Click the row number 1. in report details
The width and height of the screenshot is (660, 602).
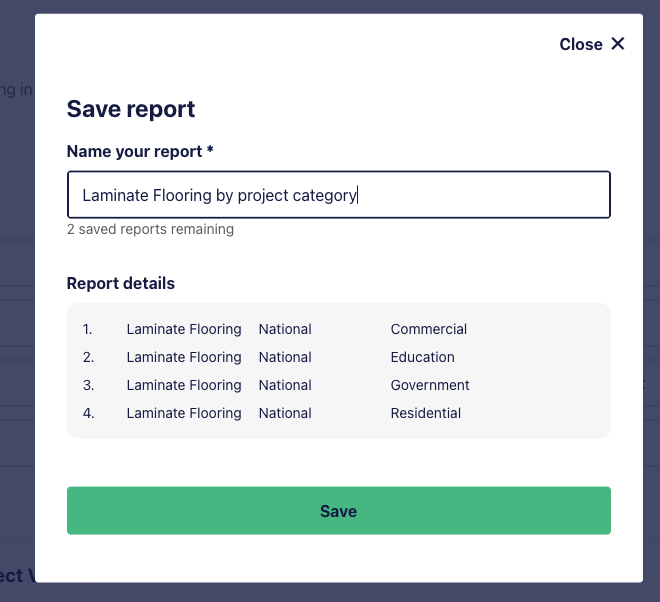(87, 329)
